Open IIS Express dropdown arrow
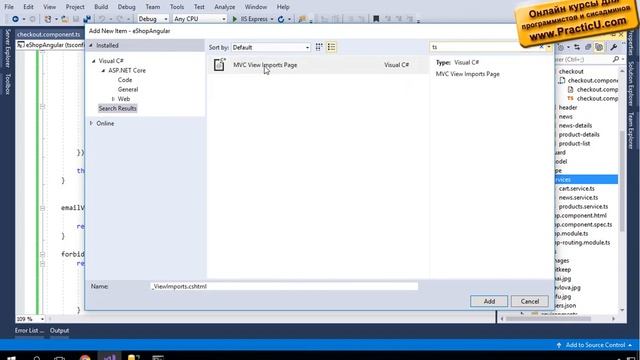640x360 pixels. 272,19
